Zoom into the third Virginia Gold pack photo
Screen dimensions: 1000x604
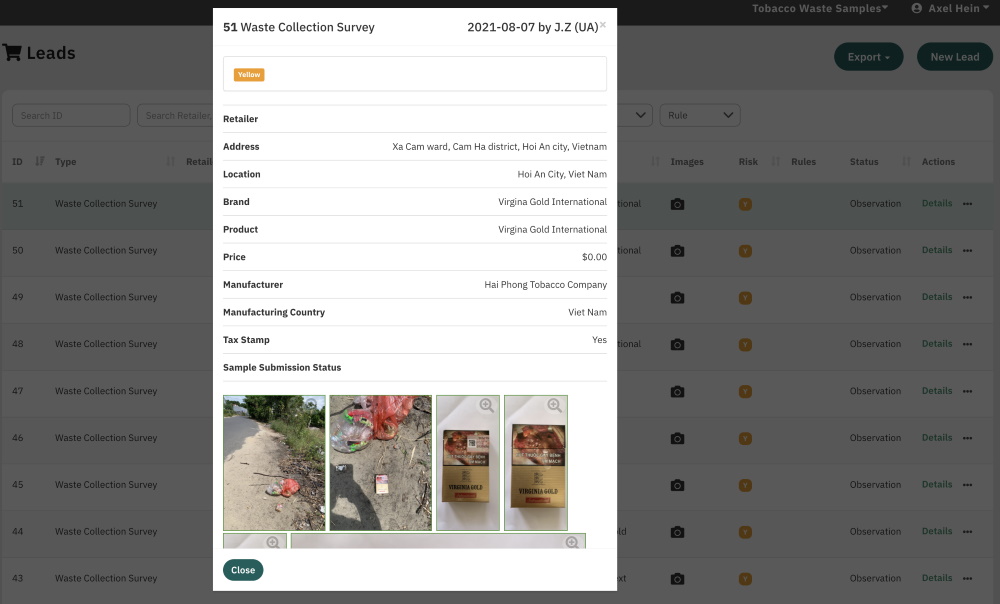[486, 405]
